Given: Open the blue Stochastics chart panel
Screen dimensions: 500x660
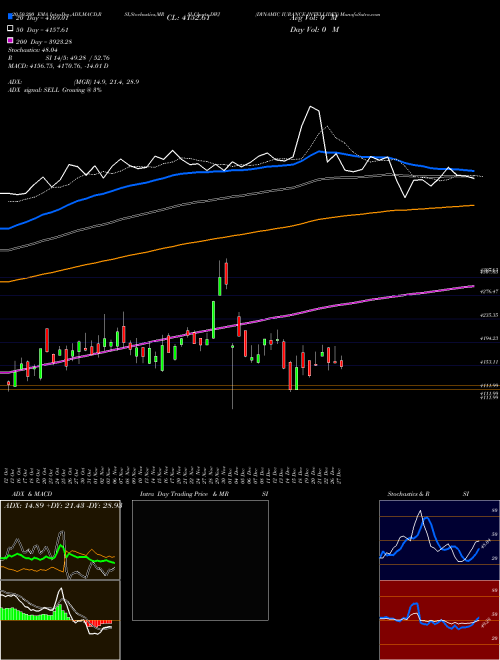Looking at the screenshot, I should (439, 540).
